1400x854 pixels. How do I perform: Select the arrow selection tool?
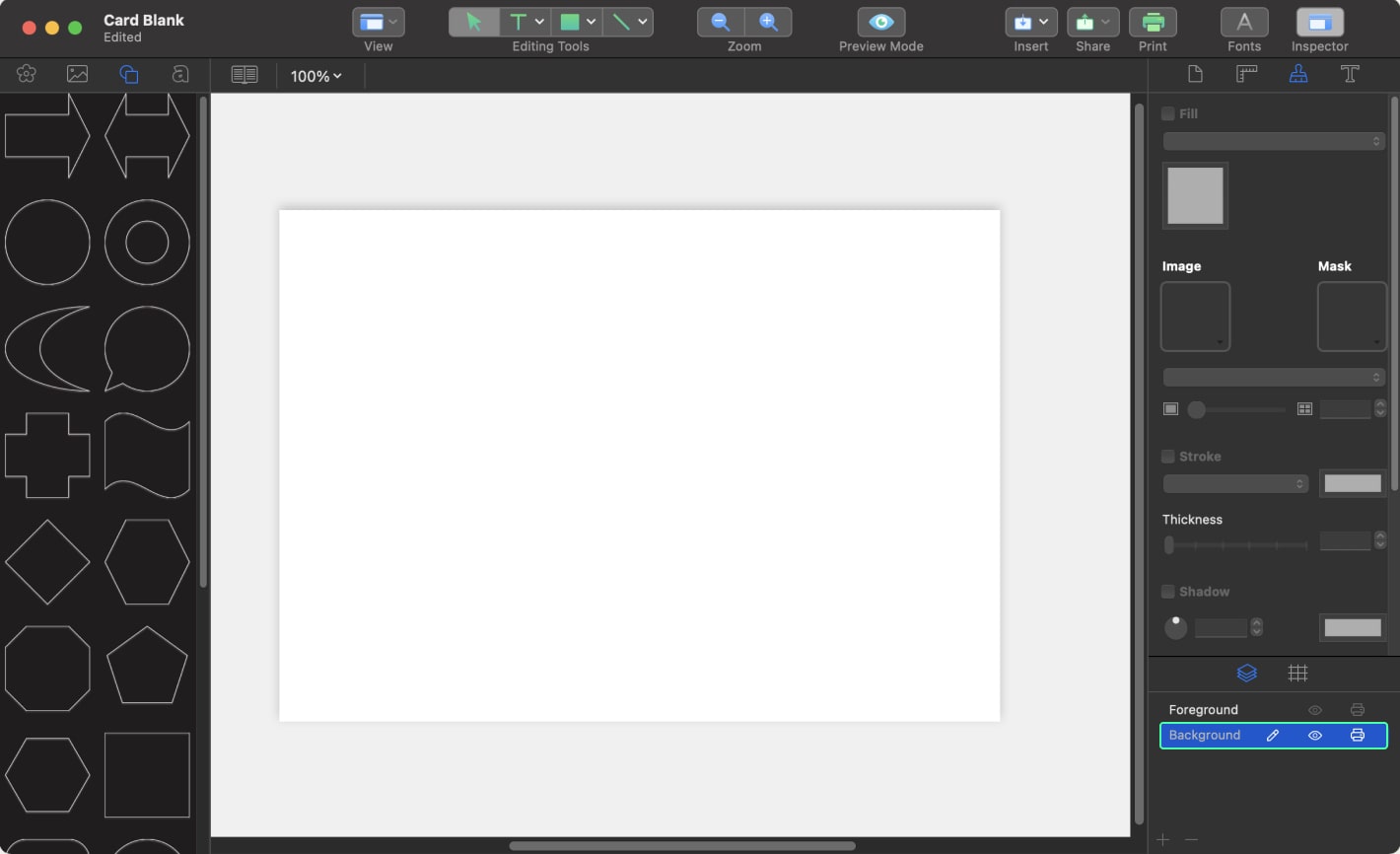coord(474,22)
